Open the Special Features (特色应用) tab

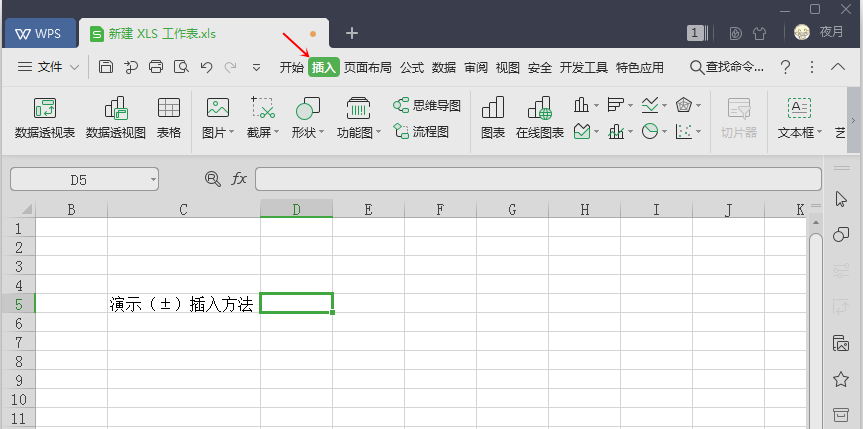tap(640, 67)
